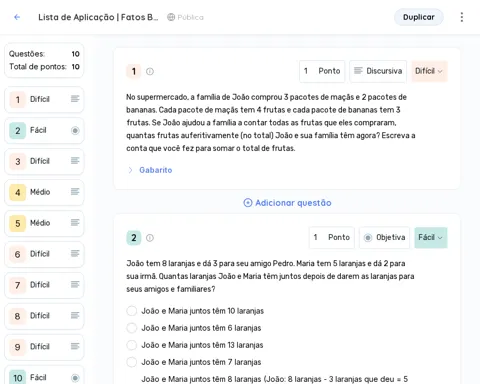Click the radio icon in sidebar item 2

[75, 130]
